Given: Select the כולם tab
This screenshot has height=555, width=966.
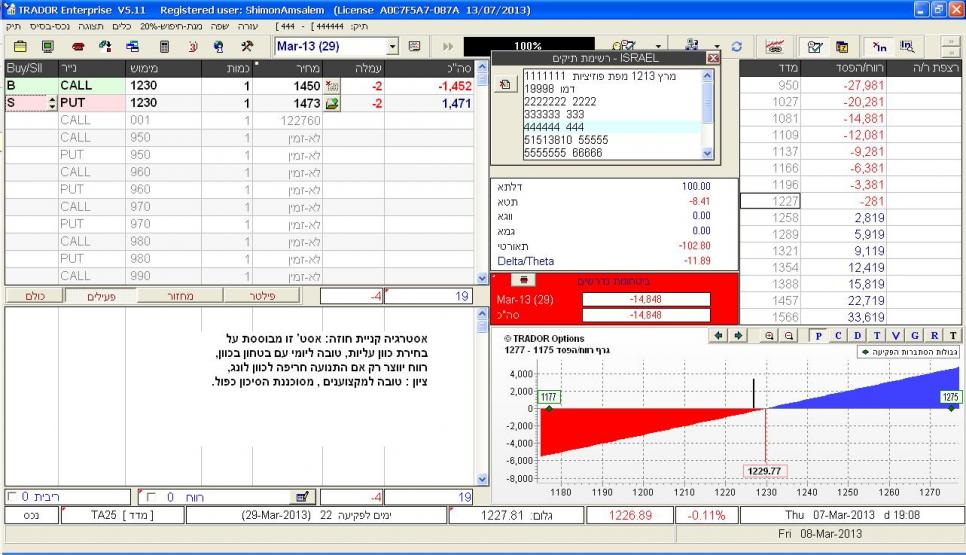Looking at the screenshot, I should click(33, 296).
